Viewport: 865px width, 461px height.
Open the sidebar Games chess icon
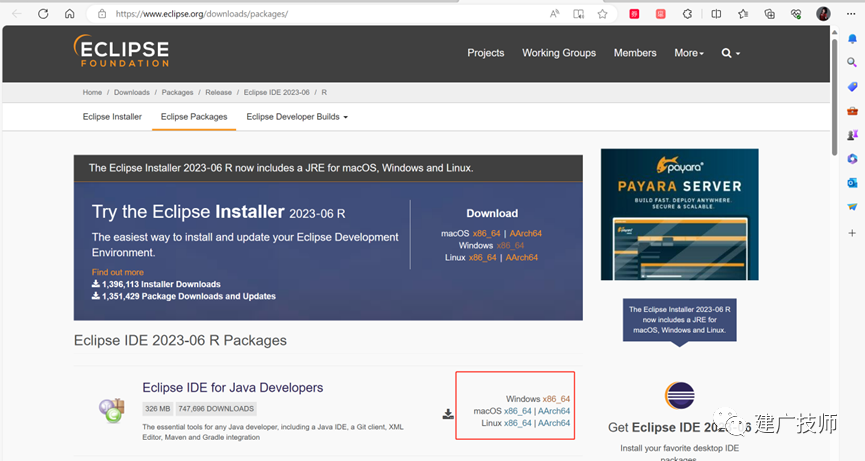tap(852, 135)
